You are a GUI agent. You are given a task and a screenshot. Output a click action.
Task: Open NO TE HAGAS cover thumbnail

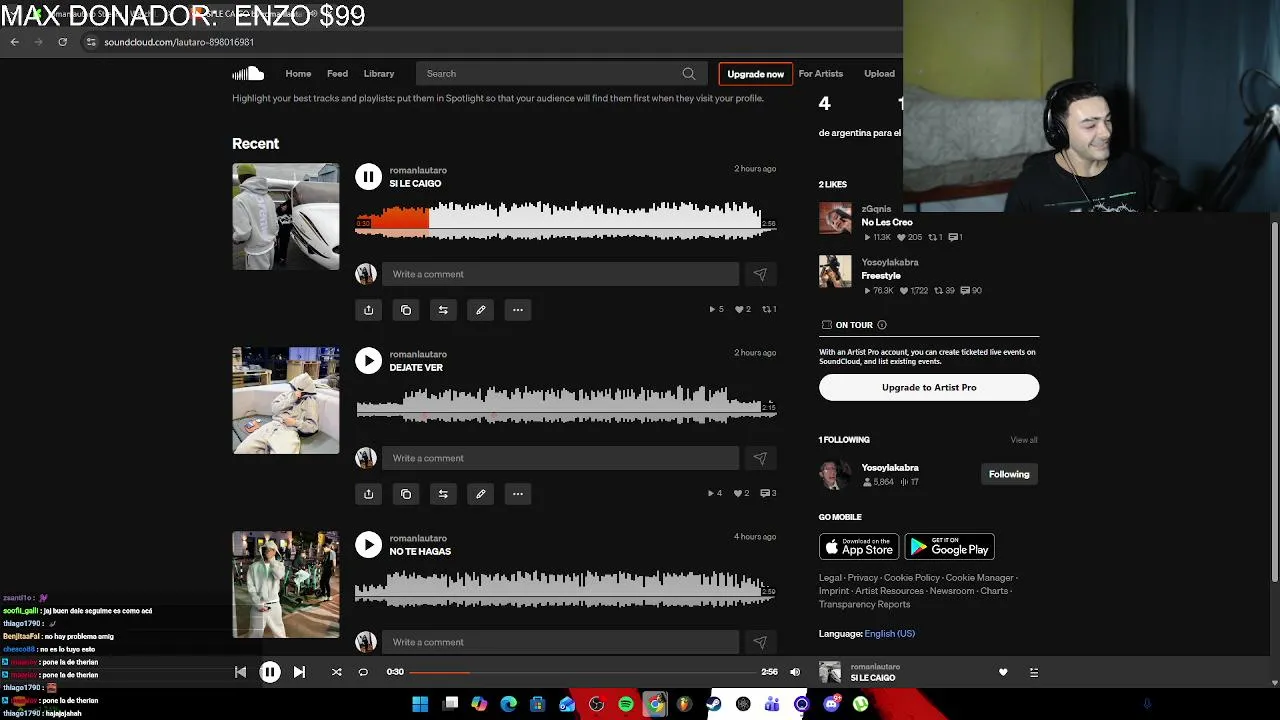click(286, 584)
